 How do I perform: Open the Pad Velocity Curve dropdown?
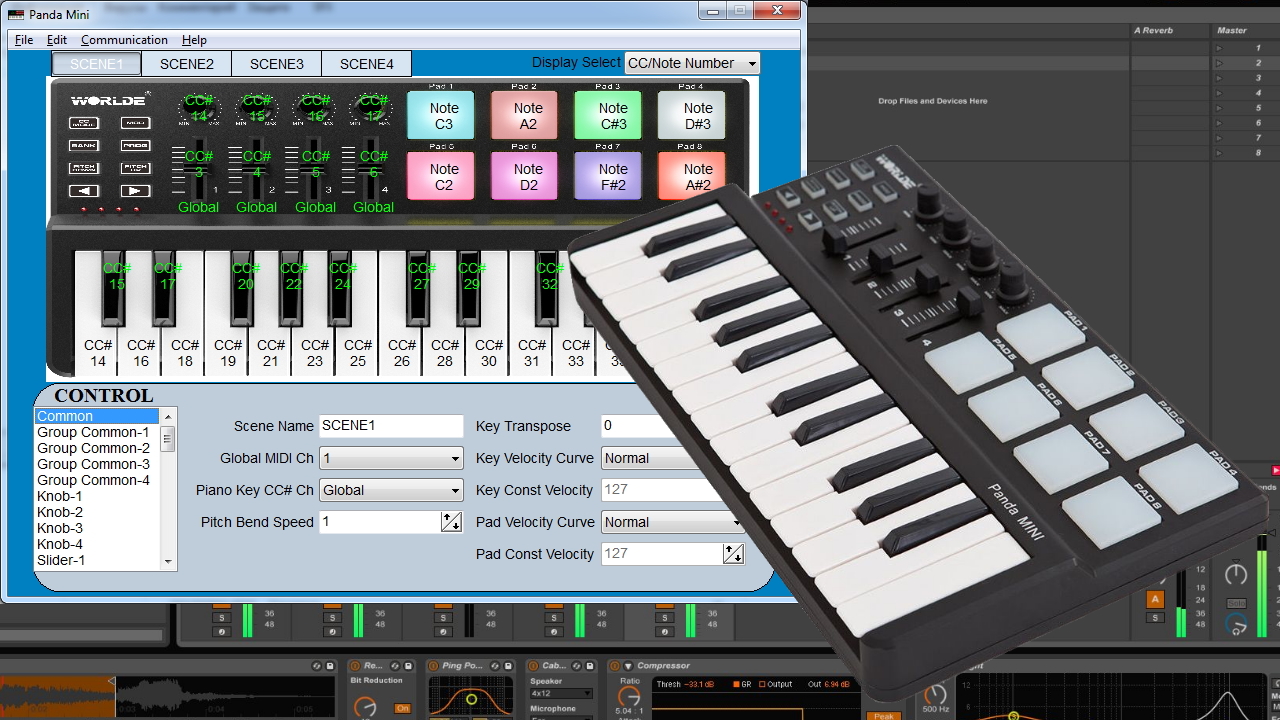point(673,522)
